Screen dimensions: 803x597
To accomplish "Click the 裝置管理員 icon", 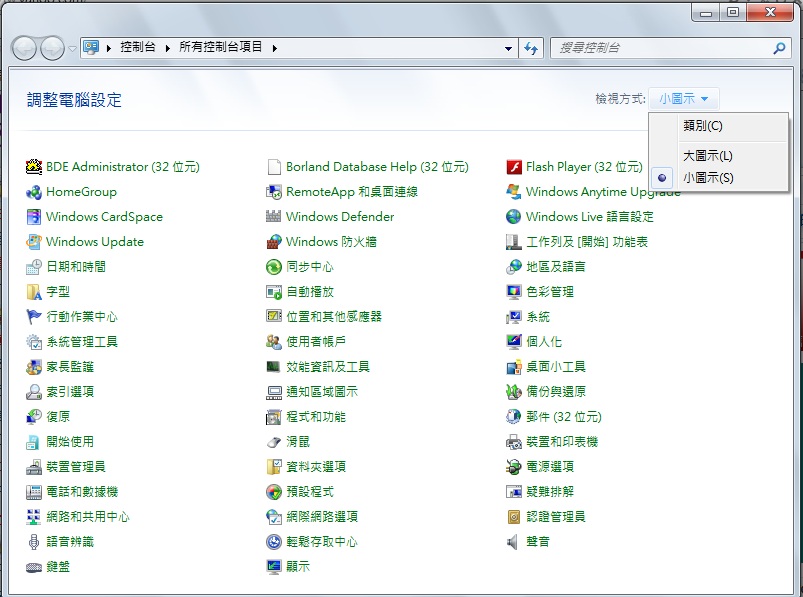I will [34, 467].
